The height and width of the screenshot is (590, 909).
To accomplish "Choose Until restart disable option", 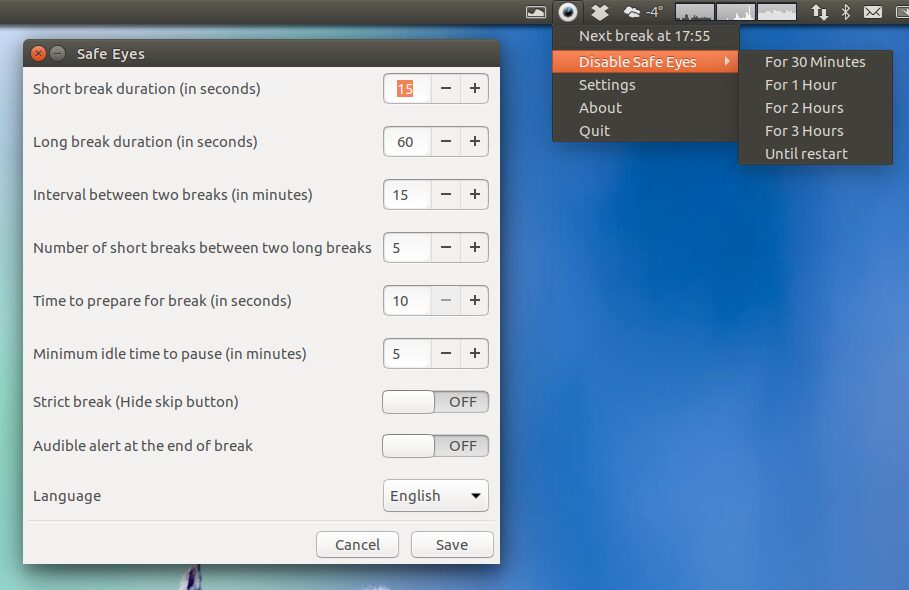I will pos(806,154).
